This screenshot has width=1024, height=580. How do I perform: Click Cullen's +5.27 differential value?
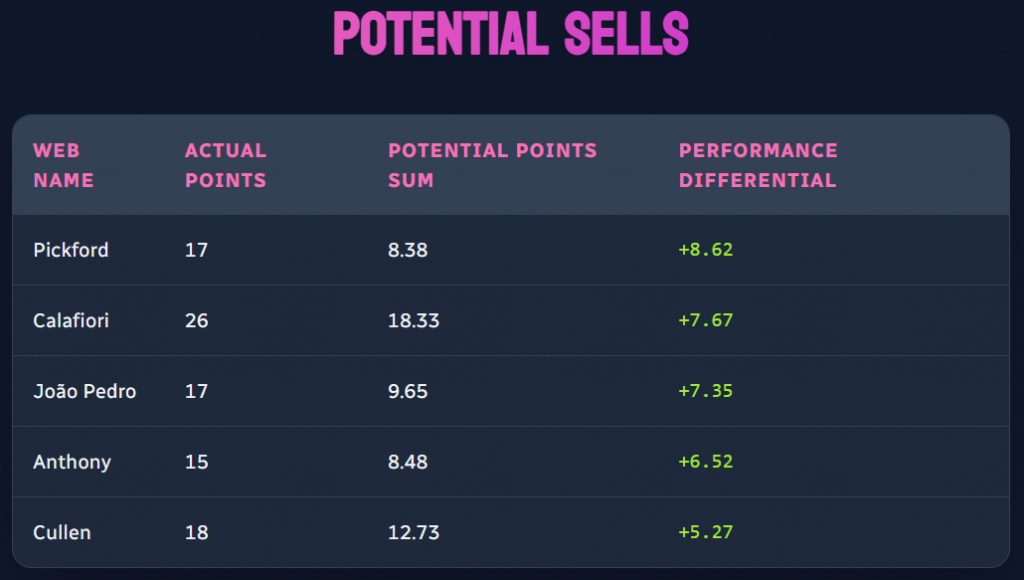pyautogui.click(x=706, y=532)
